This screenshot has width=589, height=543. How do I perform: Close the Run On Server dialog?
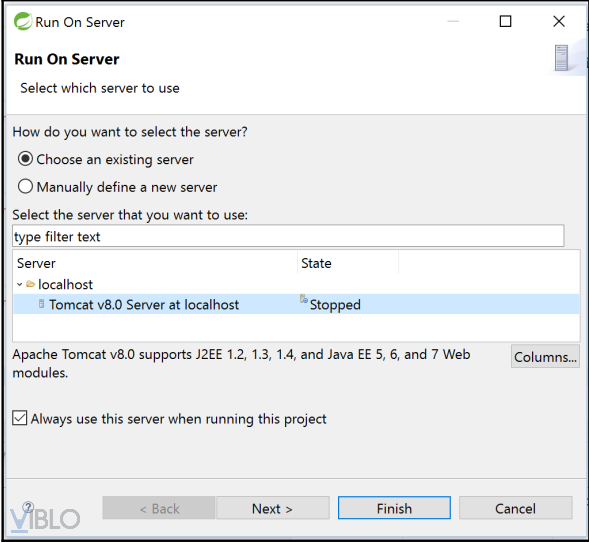[559, 21]
